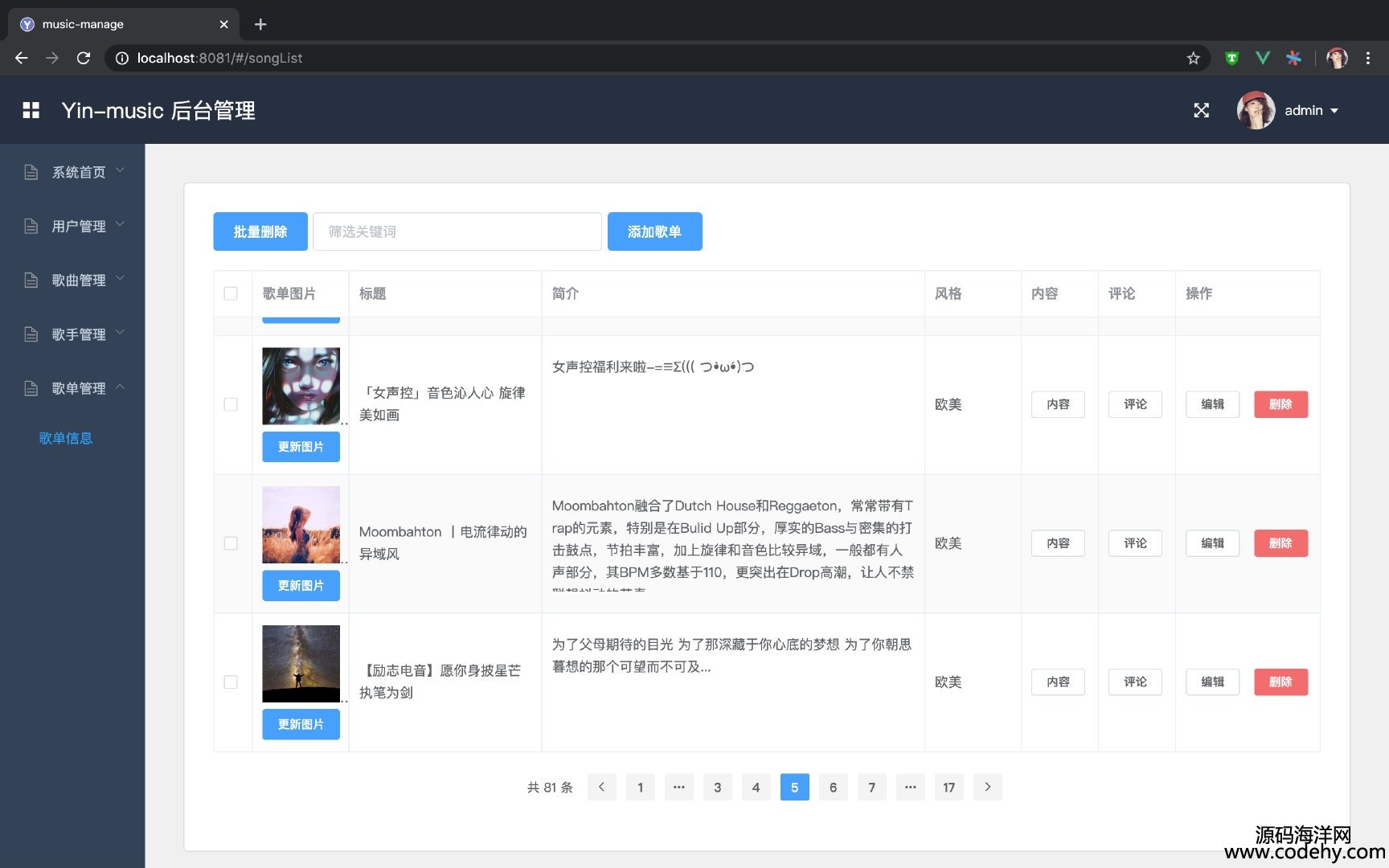
Task: Click the admin avatar picture in header
Action: tap(1256, 110)
